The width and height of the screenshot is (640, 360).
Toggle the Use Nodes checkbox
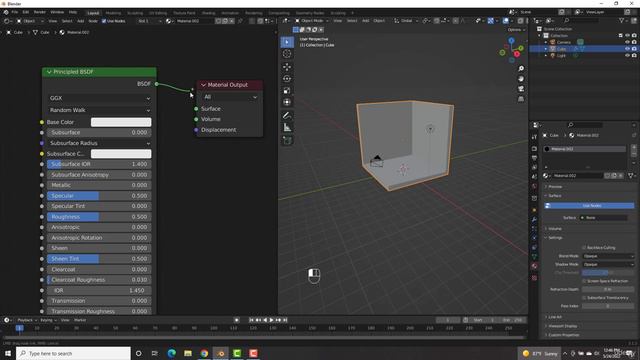pyautogui.click(x=104, y=21)
